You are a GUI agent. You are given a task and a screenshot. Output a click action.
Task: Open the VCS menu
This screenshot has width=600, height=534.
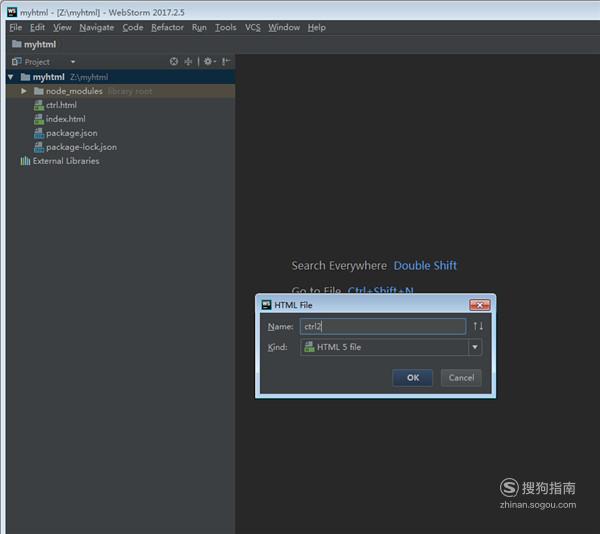[253, 28]
